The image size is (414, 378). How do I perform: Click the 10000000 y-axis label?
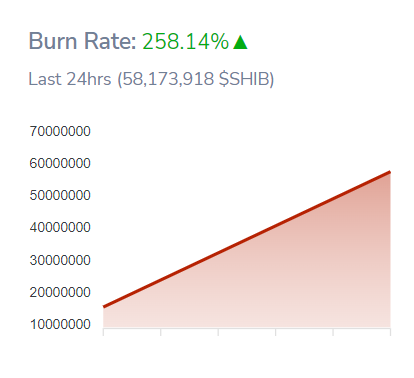point(60,324)
